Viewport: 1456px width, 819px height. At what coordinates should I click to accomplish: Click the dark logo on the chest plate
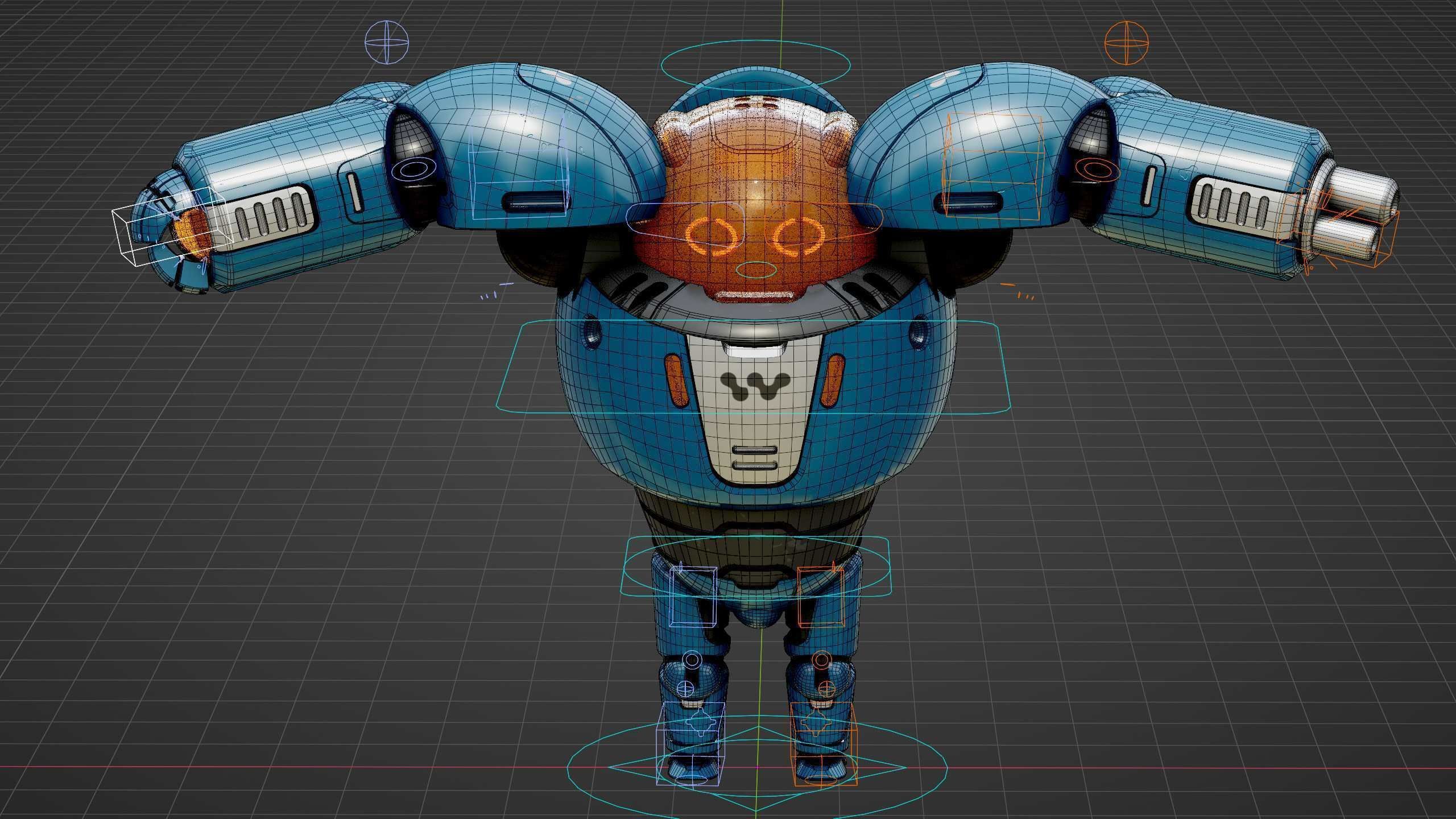pyautogui.click(x=755, y=386)
